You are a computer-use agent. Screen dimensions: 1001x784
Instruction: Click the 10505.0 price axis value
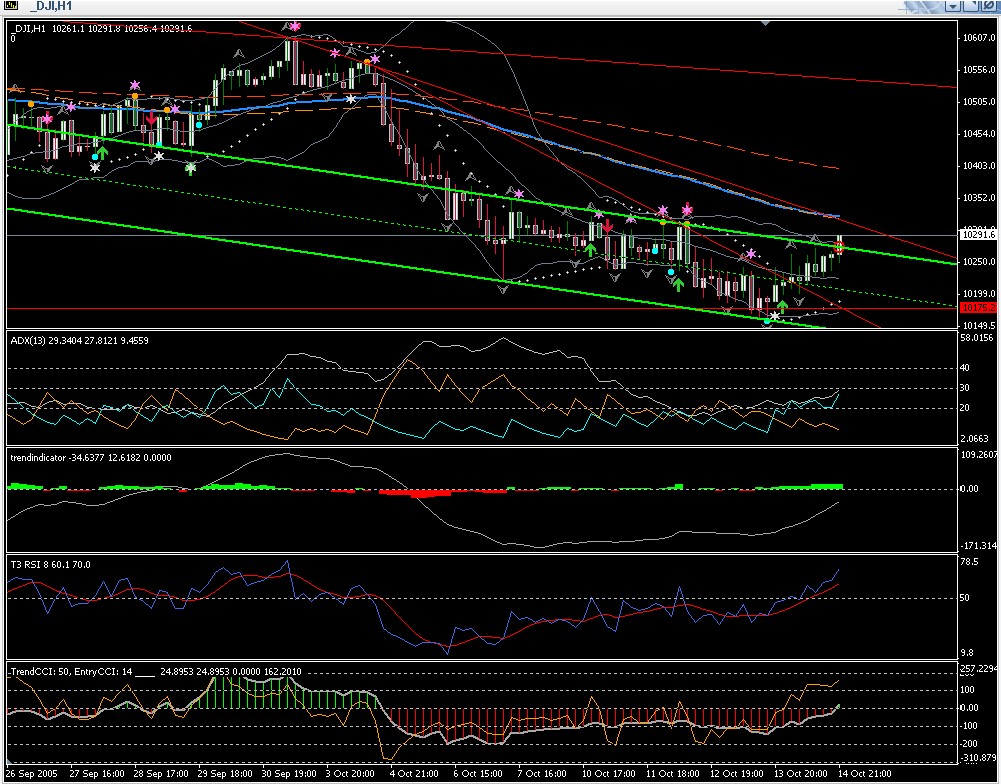(979, 102)
